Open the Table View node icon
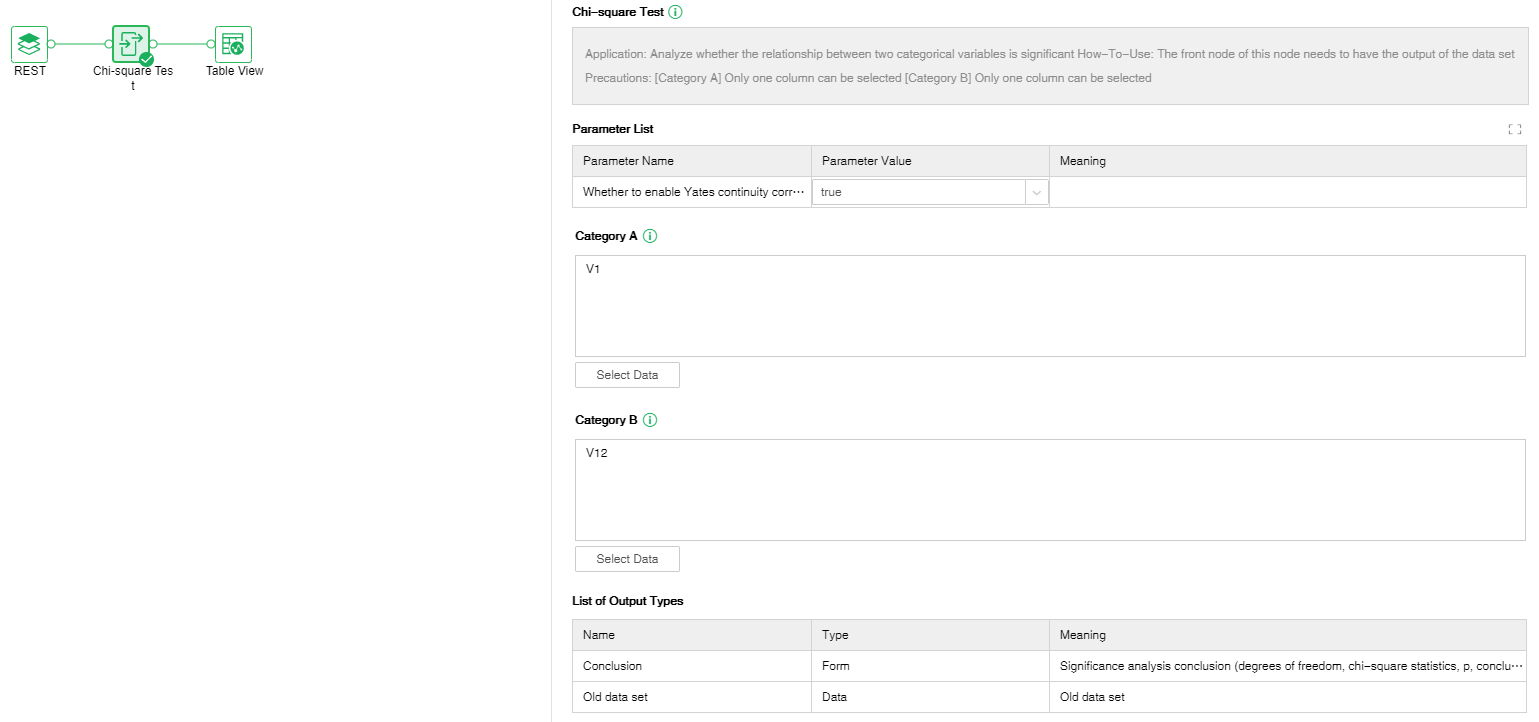The width and height of the screenshot is (1539, 722). click(233, 44)
